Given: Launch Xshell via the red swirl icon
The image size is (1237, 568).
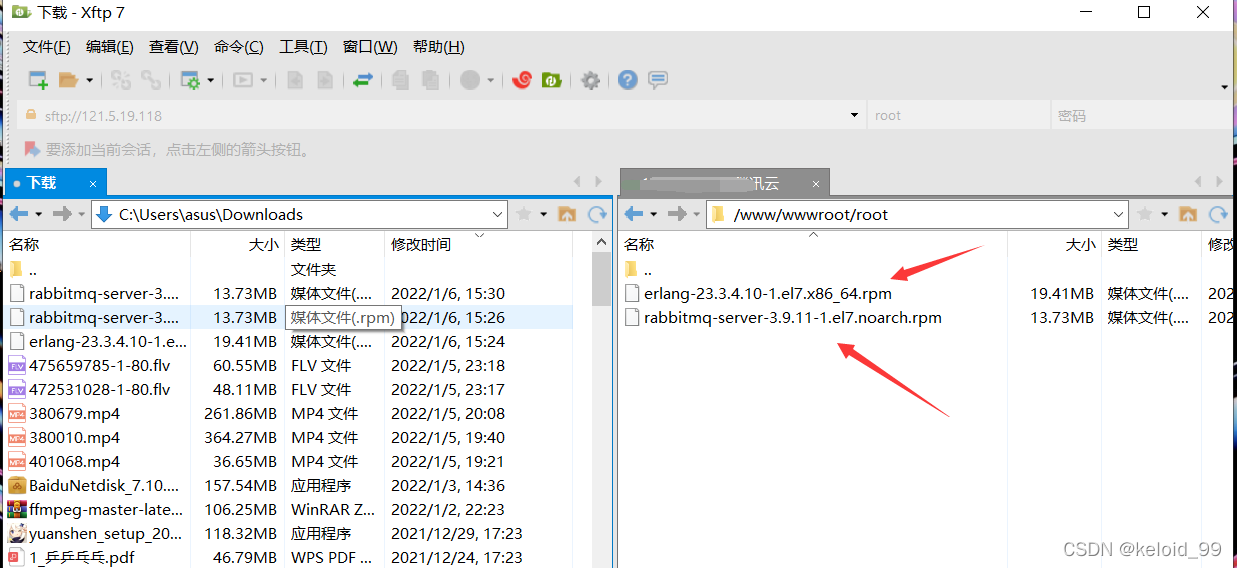Looking at the screenshot, I should 521,80.
